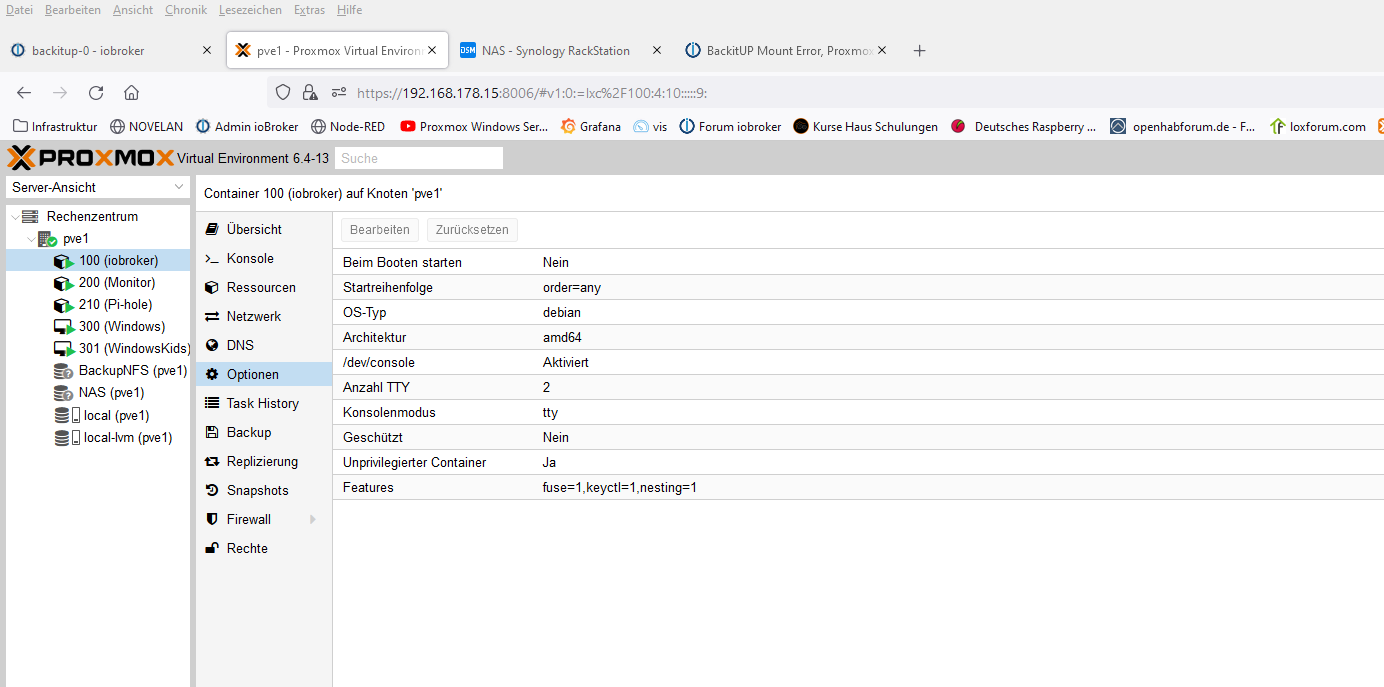The image size is (1384, 687).
Task: Click the Rechte unlock icon
Action: [x=211, y=548]
